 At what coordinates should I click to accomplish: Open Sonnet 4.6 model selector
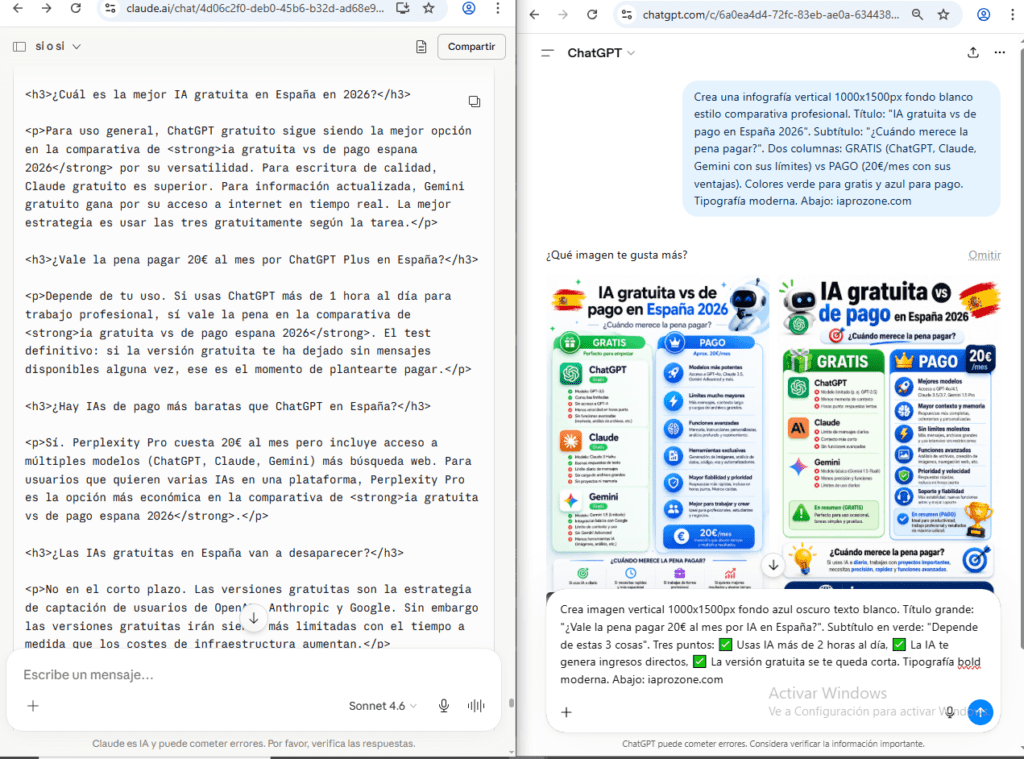pyautogui.click(x=382, y=705)
